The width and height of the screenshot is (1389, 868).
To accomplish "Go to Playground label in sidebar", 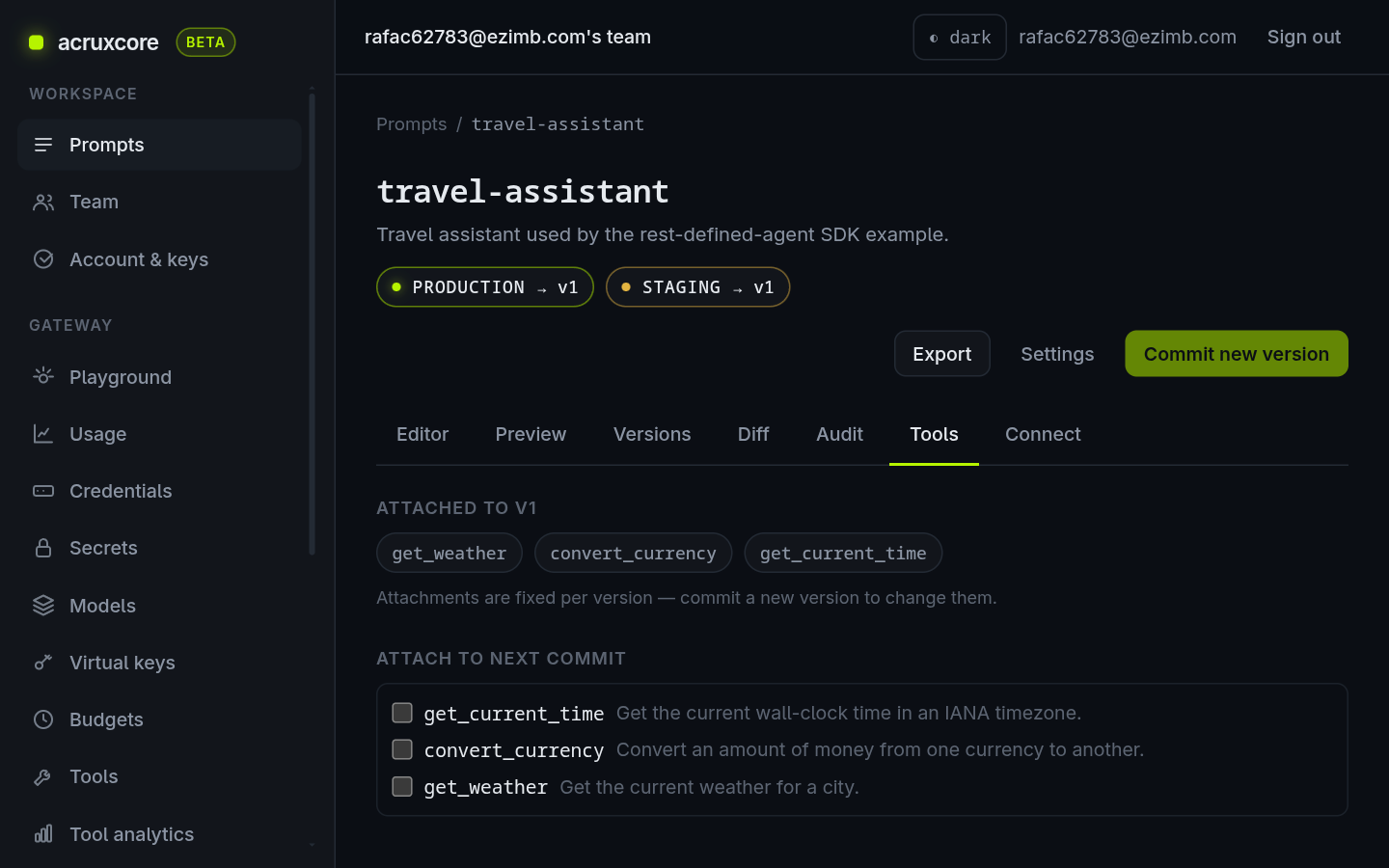I will coord(121,377).
